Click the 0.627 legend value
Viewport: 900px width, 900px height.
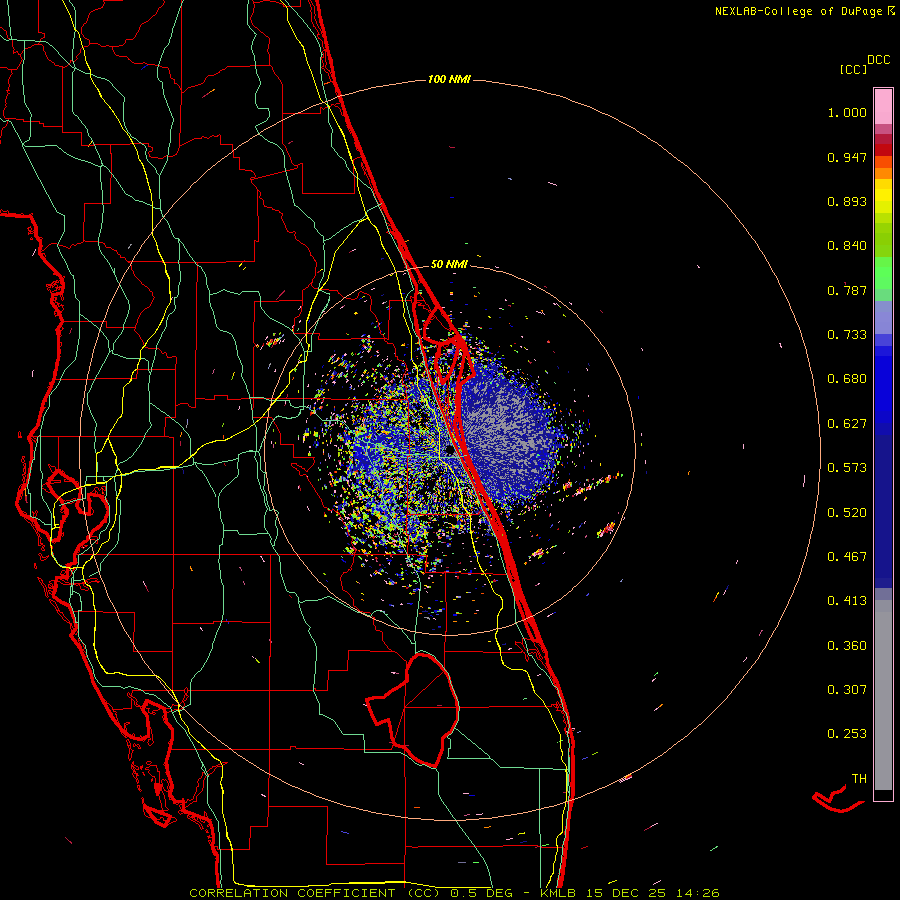coord(847,424)
